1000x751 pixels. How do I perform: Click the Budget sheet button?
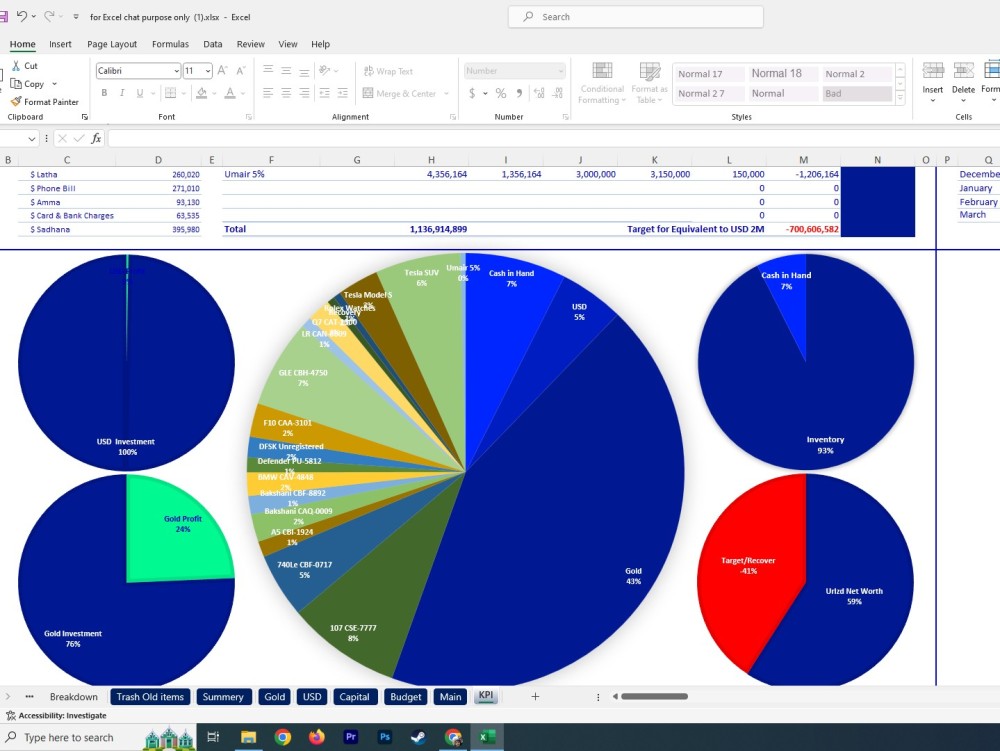[405, 697]
